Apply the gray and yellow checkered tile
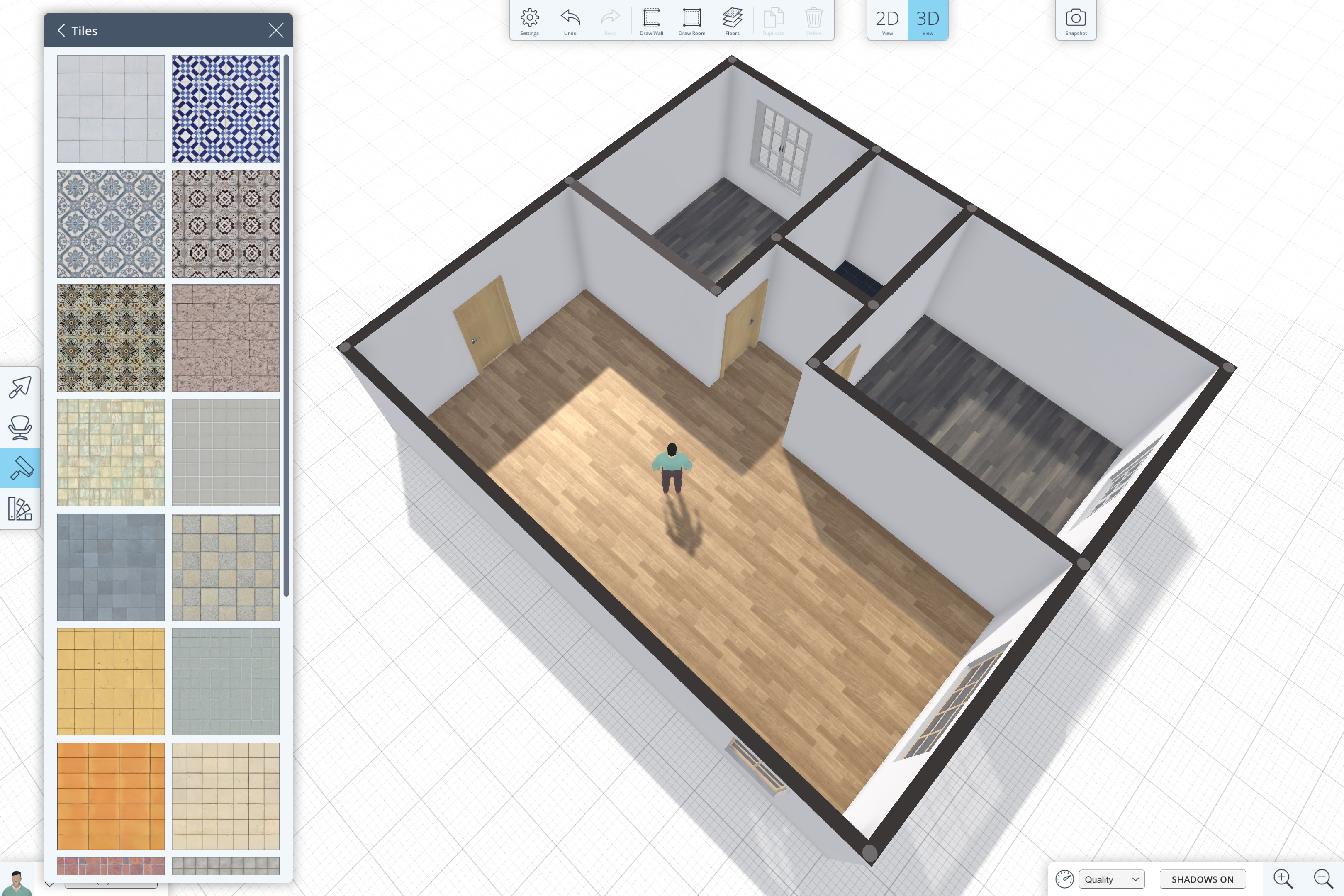 (226, 567)
